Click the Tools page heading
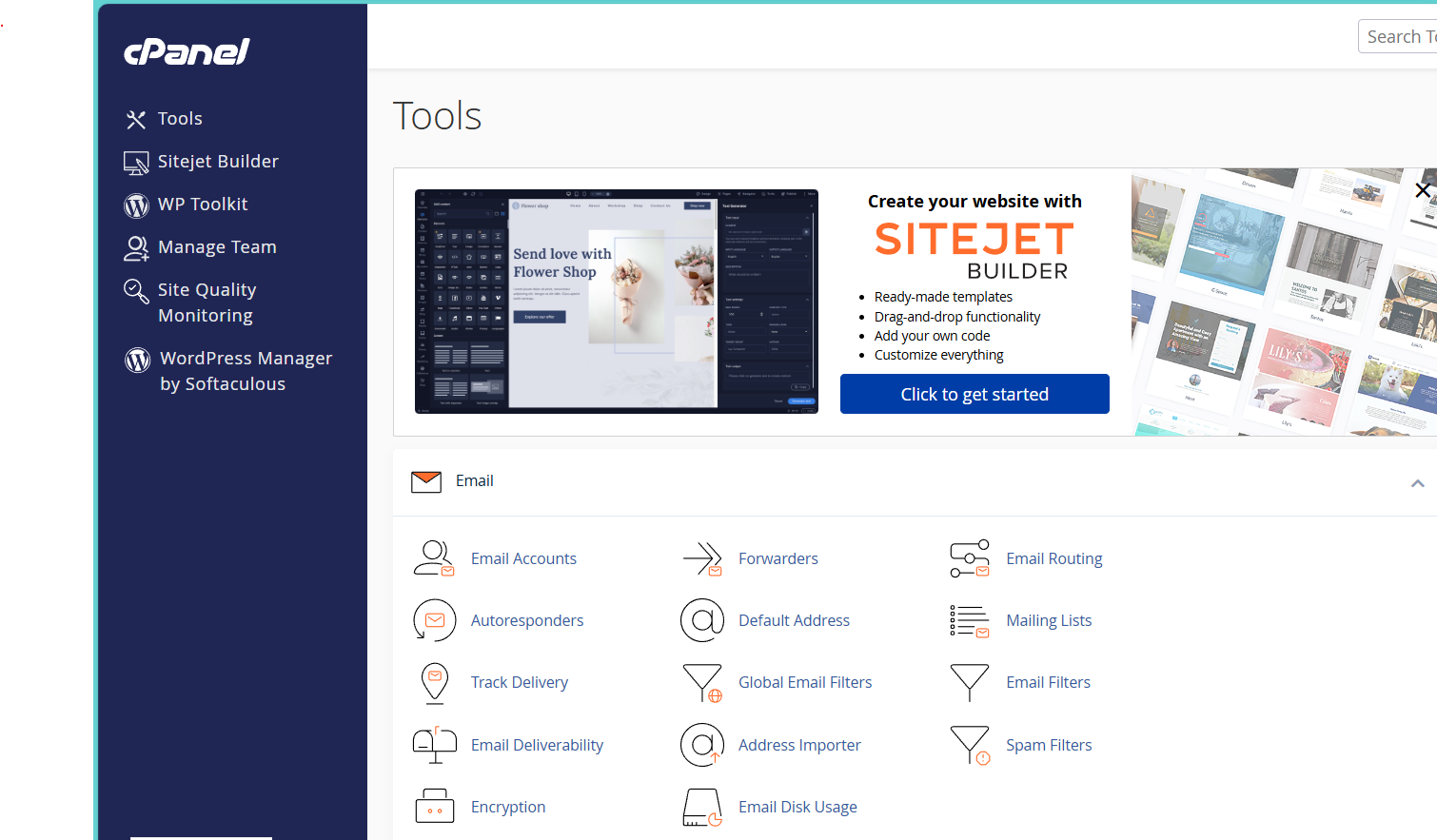 click(438, 116)
